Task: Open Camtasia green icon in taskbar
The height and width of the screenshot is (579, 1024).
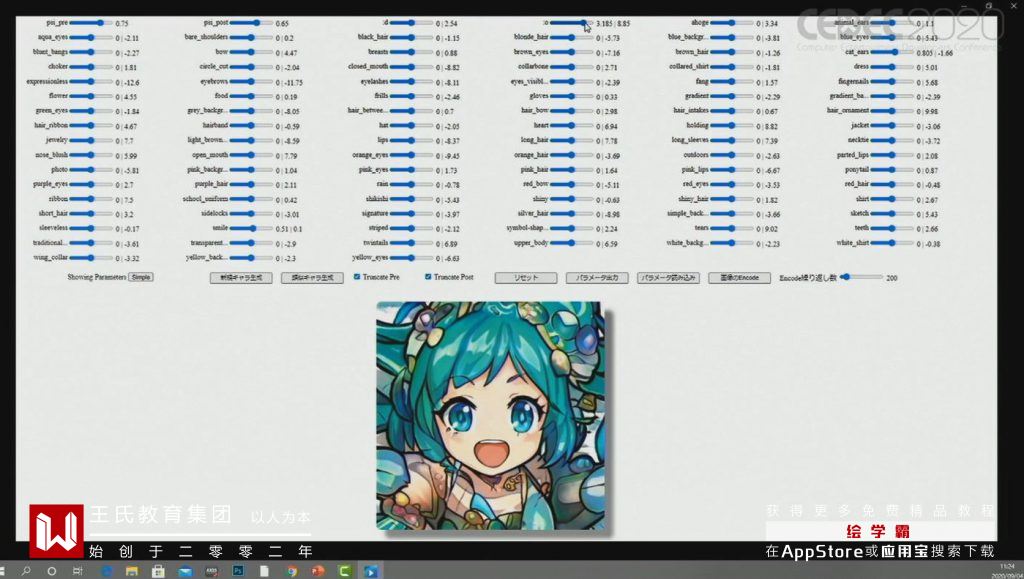Action: pos(344,571)
